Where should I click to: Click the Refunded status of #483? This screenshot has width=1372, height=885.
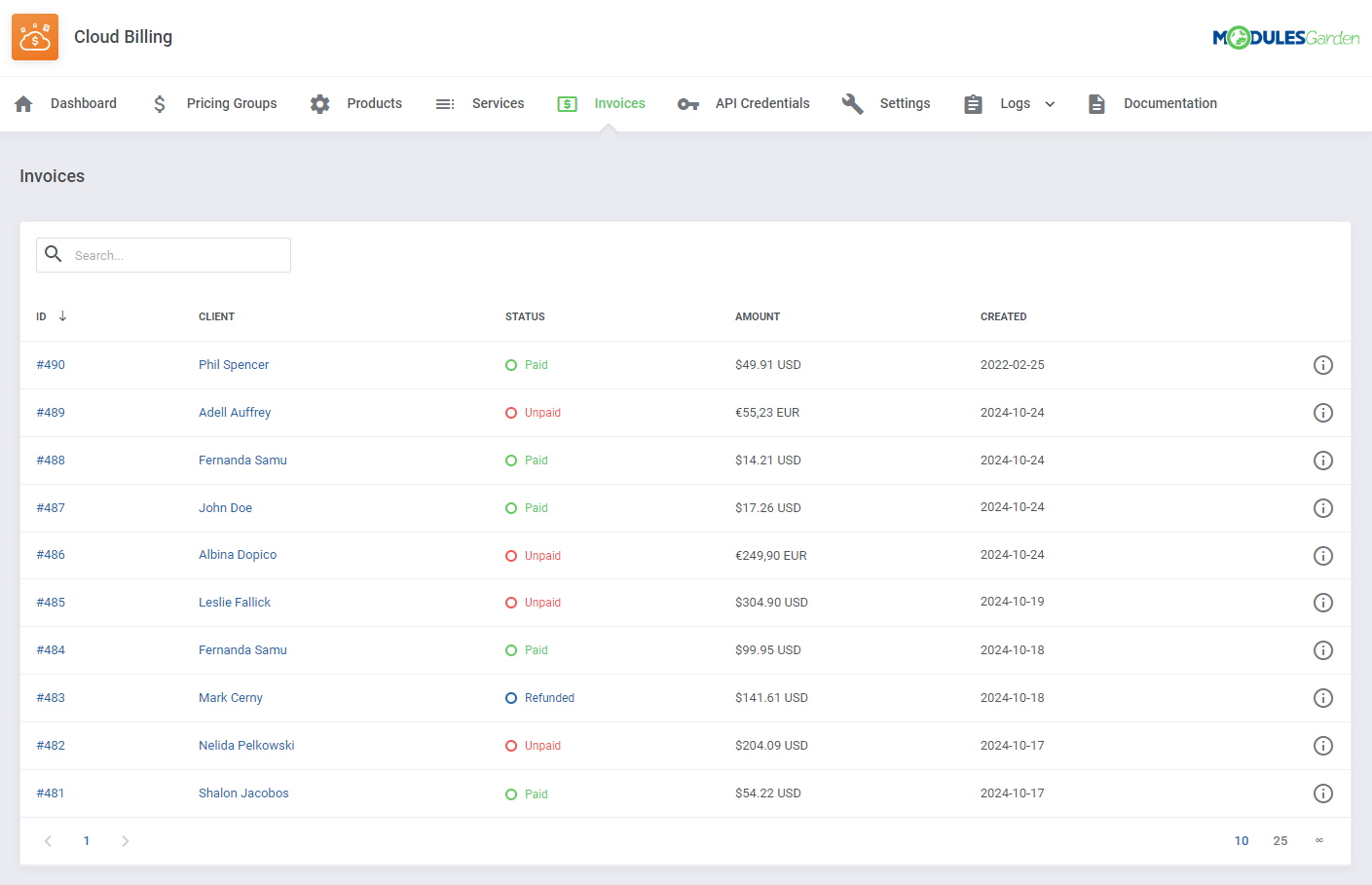click(539, 698)
